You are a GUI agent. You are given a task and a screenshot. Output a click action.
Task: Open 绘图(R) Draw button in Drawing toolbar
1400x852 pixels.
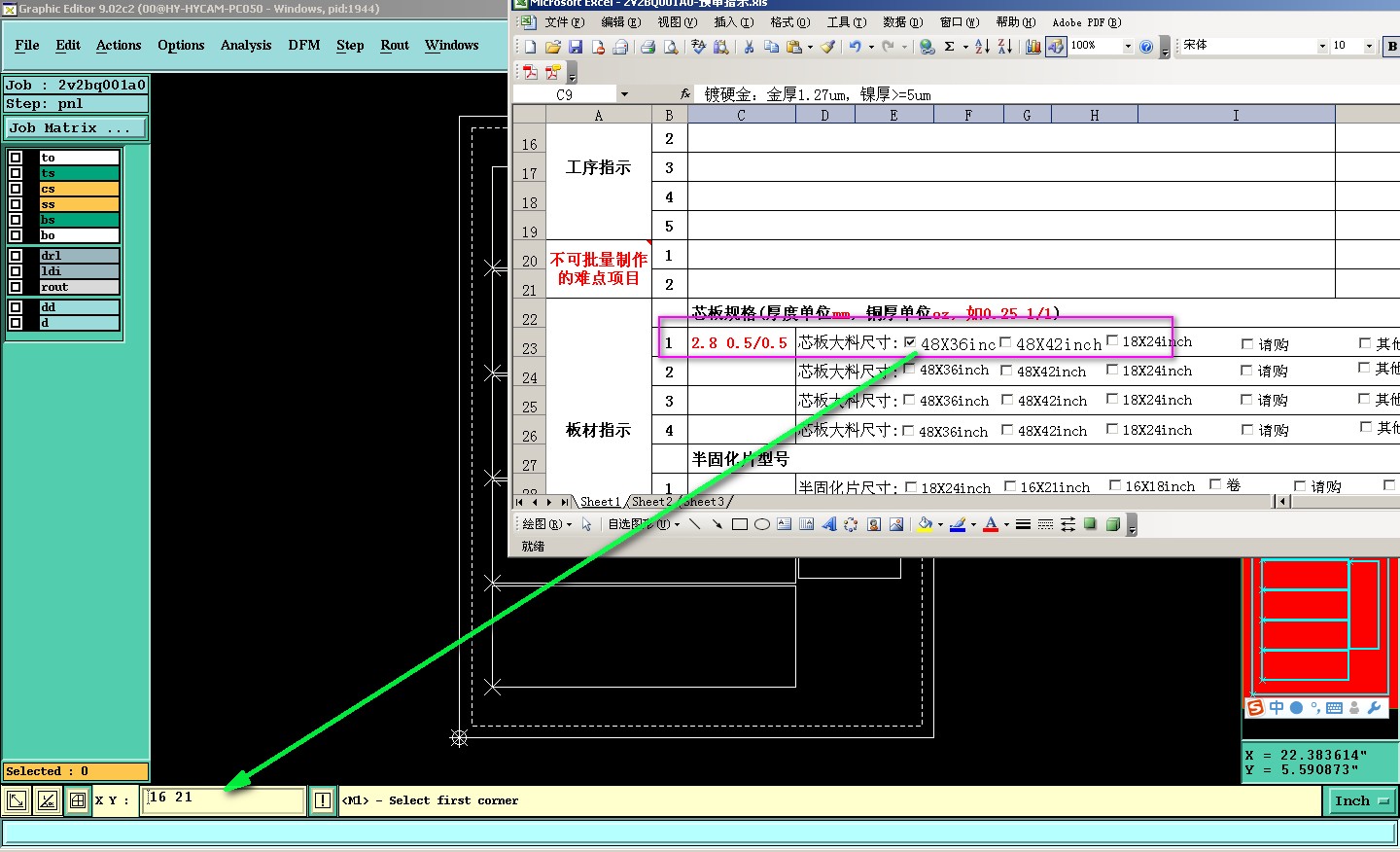(x=546, y=524)
